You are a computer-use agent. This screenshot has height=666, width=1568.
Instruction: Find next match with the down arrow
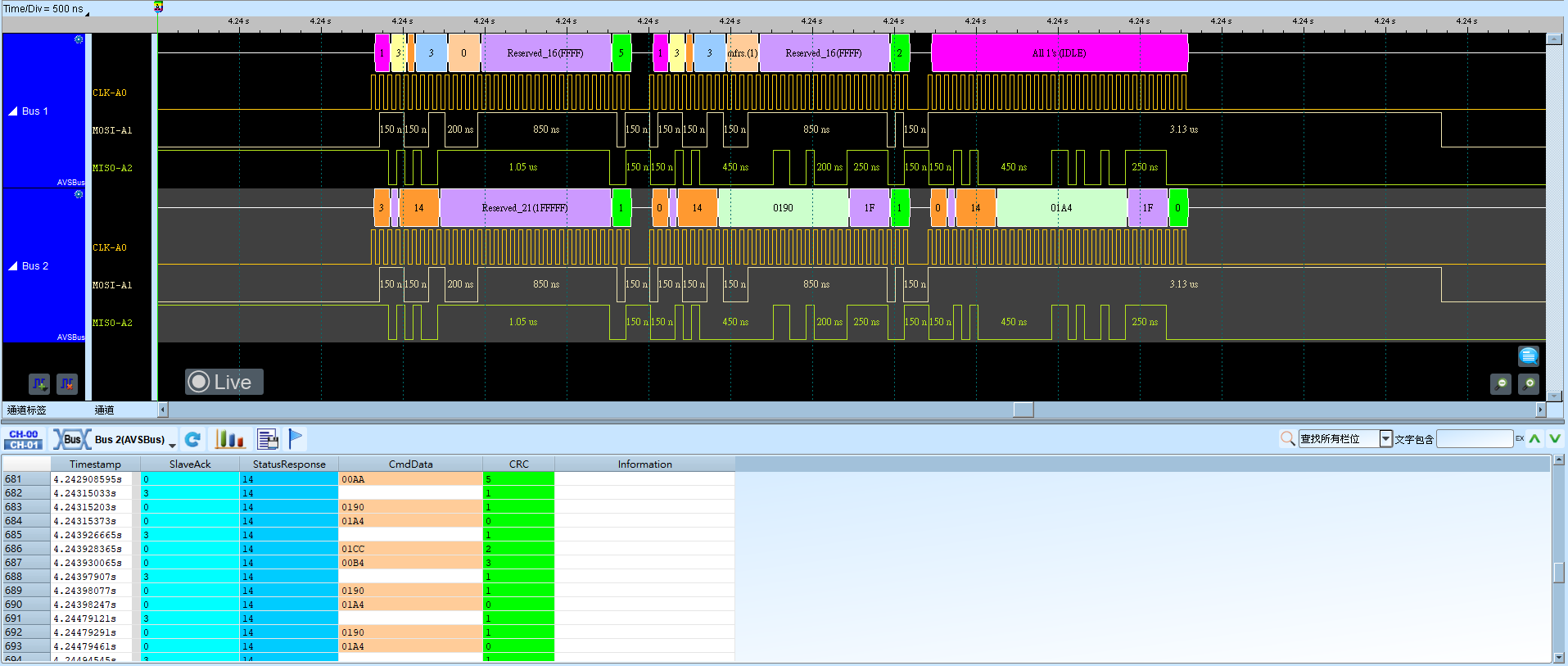click(x=1554, y=439)
